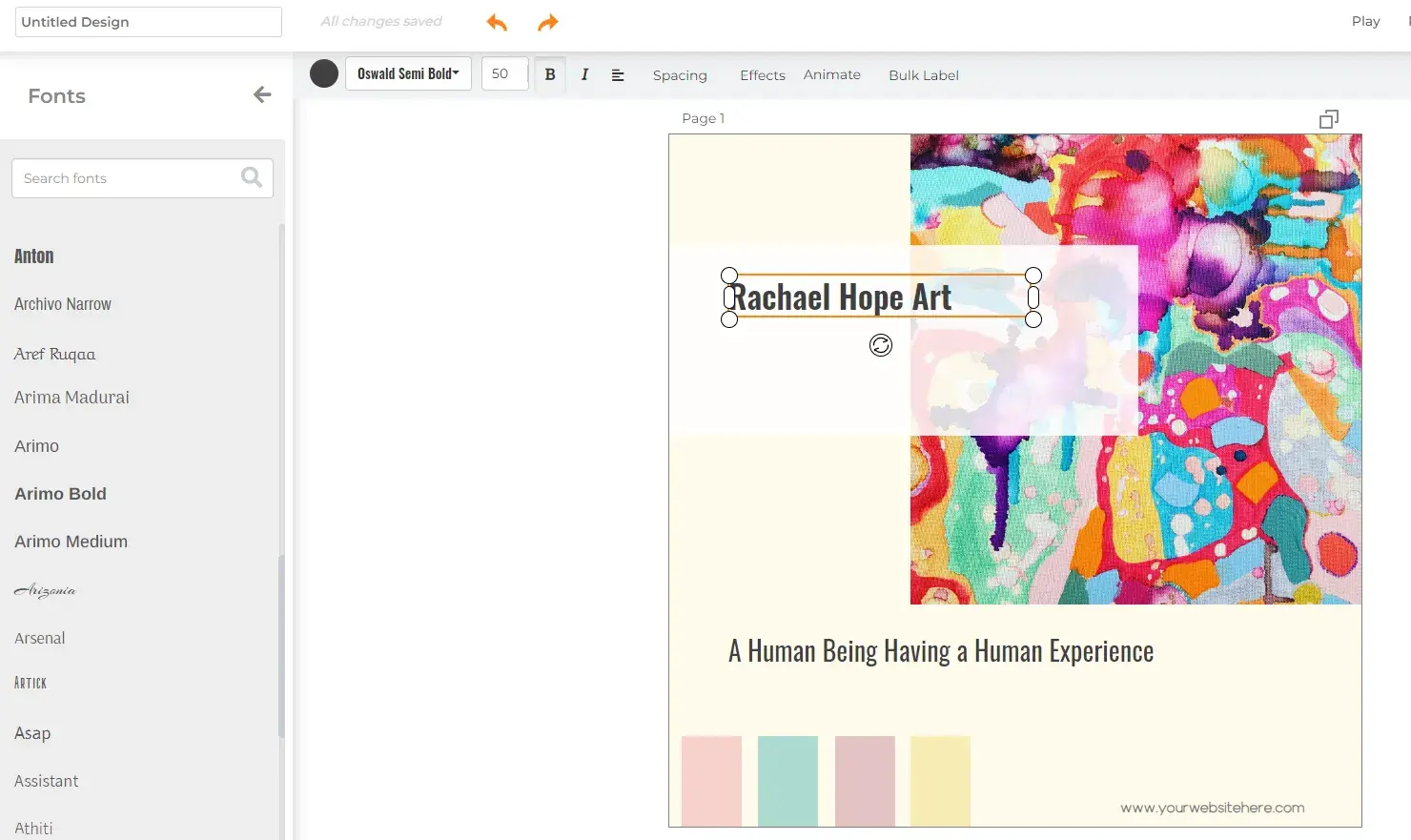The height and width of the screenshot is (840, 1411).
Task: Select the Human Experience tagline text
Action: 941,651
